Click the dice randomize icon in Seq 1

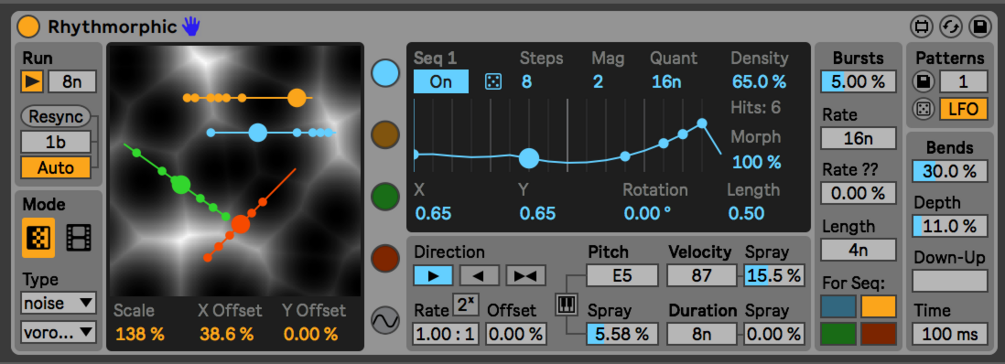click(x=493, y=82)
